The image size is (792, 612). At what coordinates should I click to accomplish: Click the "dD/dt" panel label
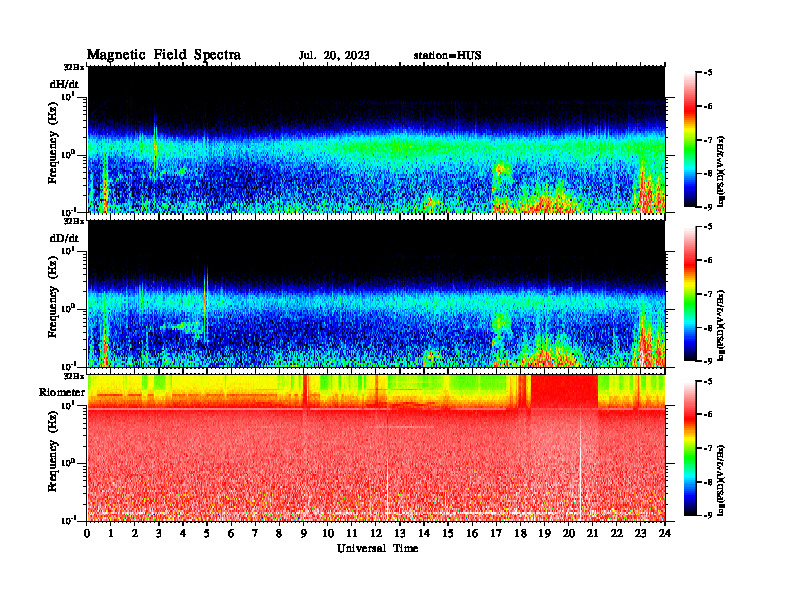pyautogui.click(x=64, y=237)
